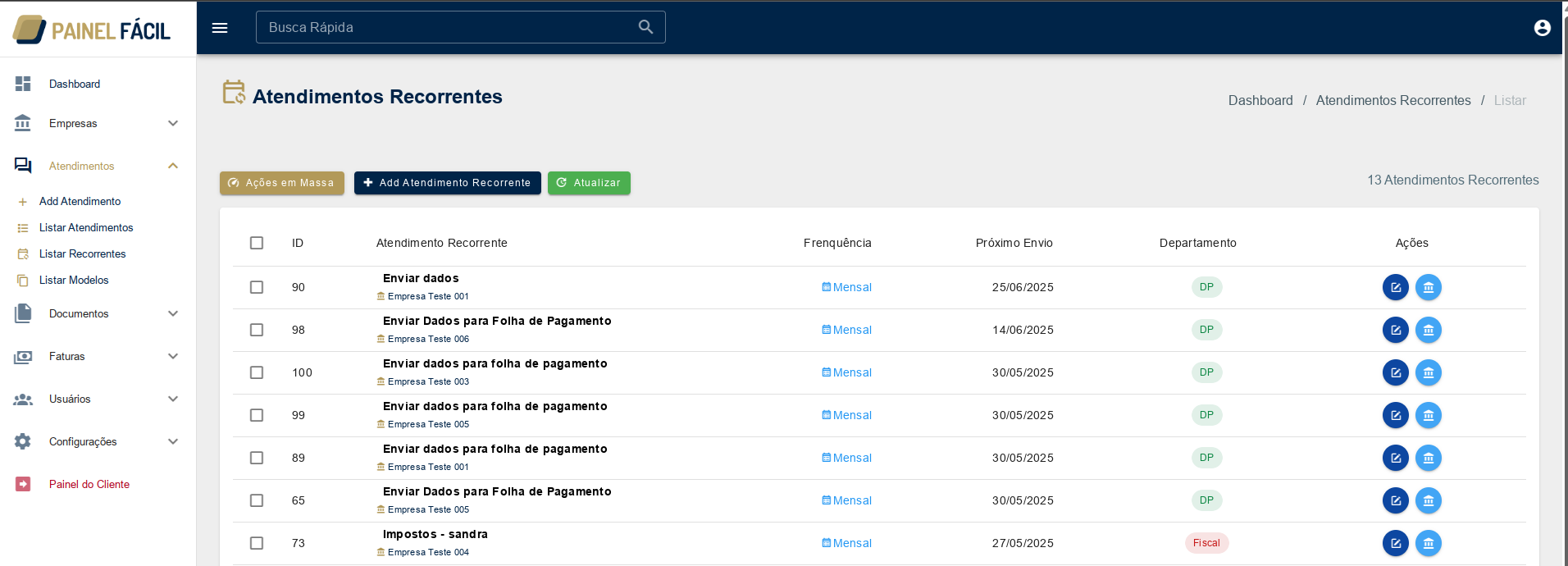Click company icon button for ID 90 row
This screenshot has height=566, width=1568.
click(1429, 287)
